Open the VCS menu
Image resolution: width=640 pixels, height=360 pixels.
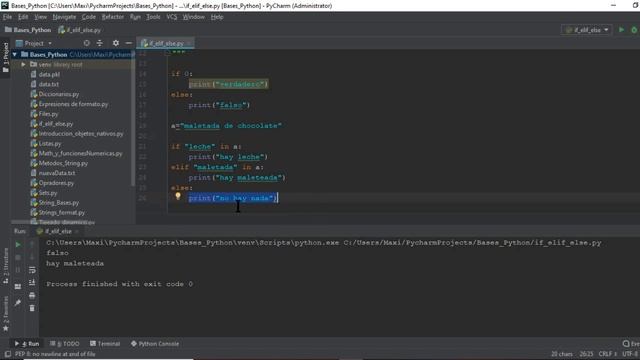pos(172,17)
